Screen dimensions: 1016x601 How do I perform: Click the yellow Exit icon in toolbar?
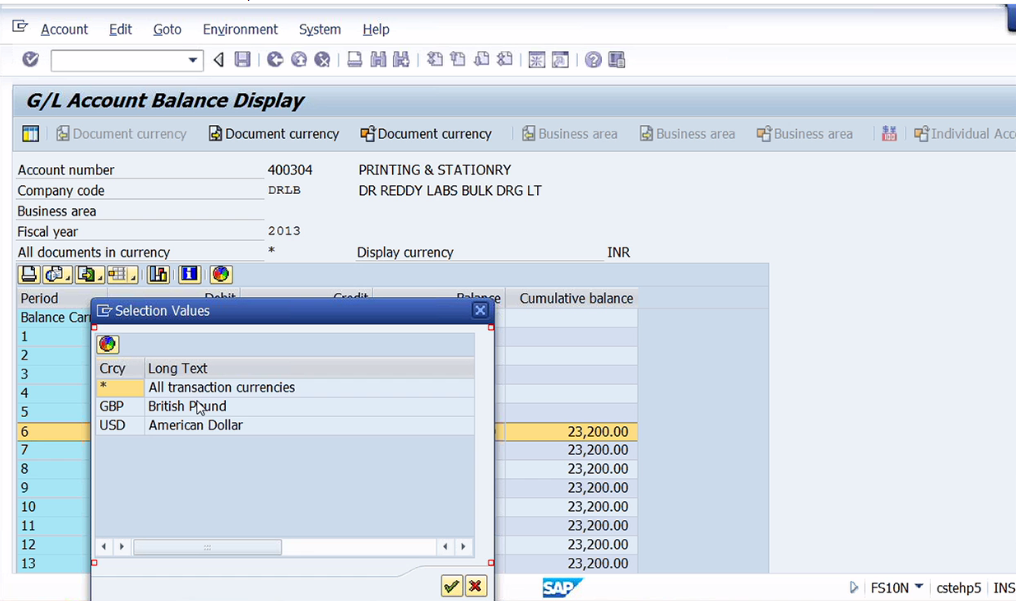tap(299, 60)
